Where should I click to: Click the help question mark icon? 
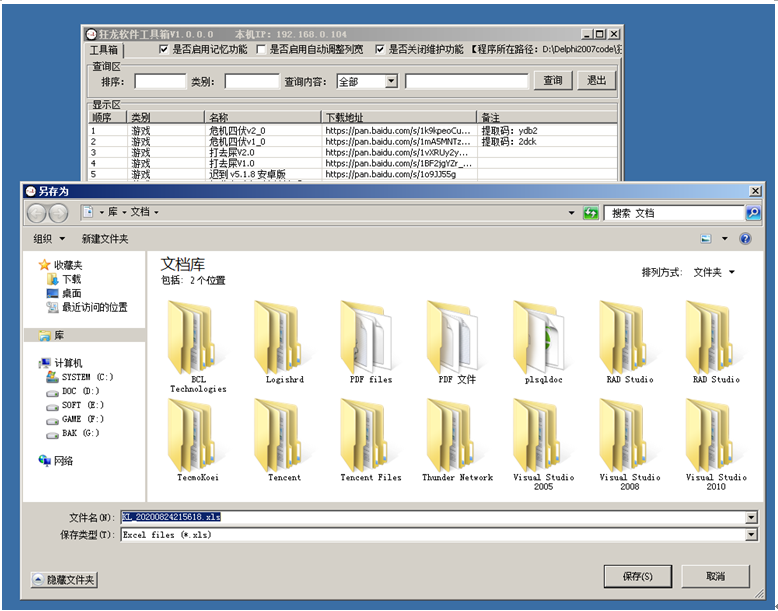tap(745, 239)
